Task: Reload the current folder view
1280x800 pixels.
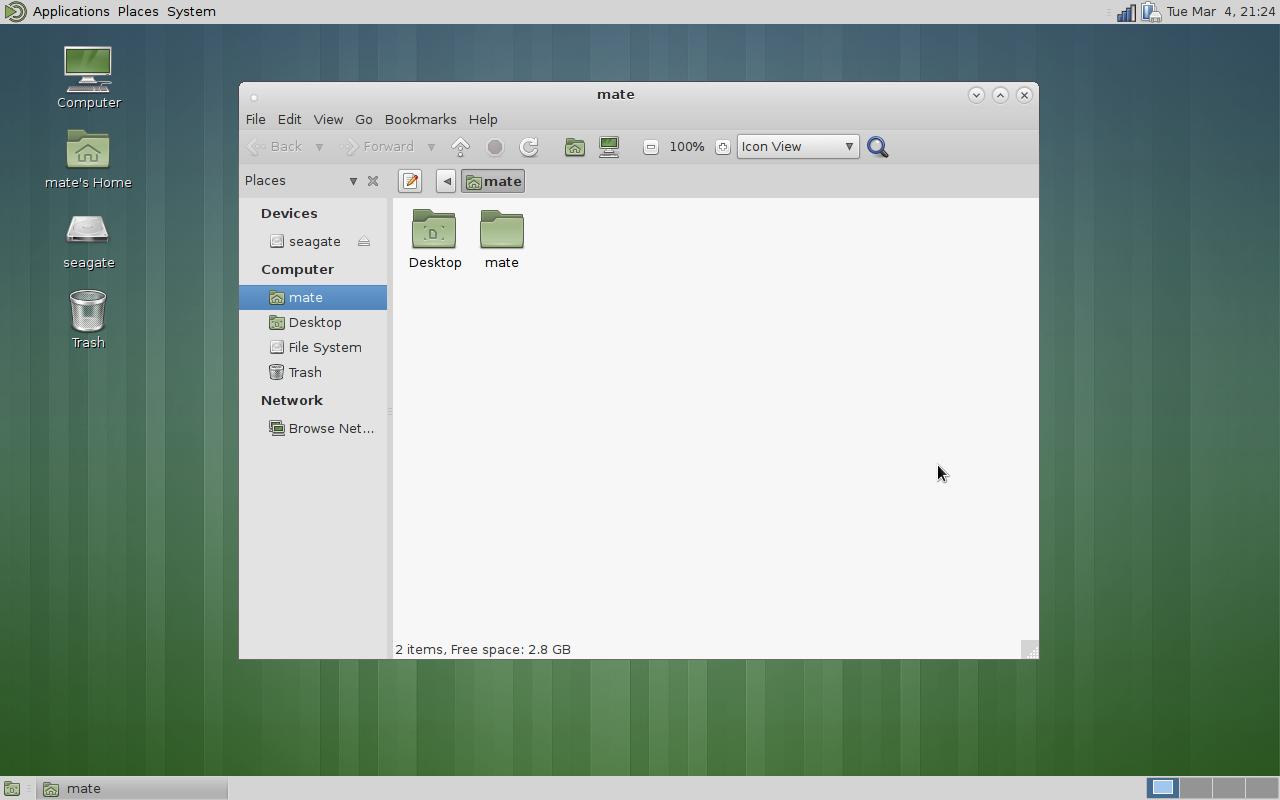Action: [x=529, y=146]
